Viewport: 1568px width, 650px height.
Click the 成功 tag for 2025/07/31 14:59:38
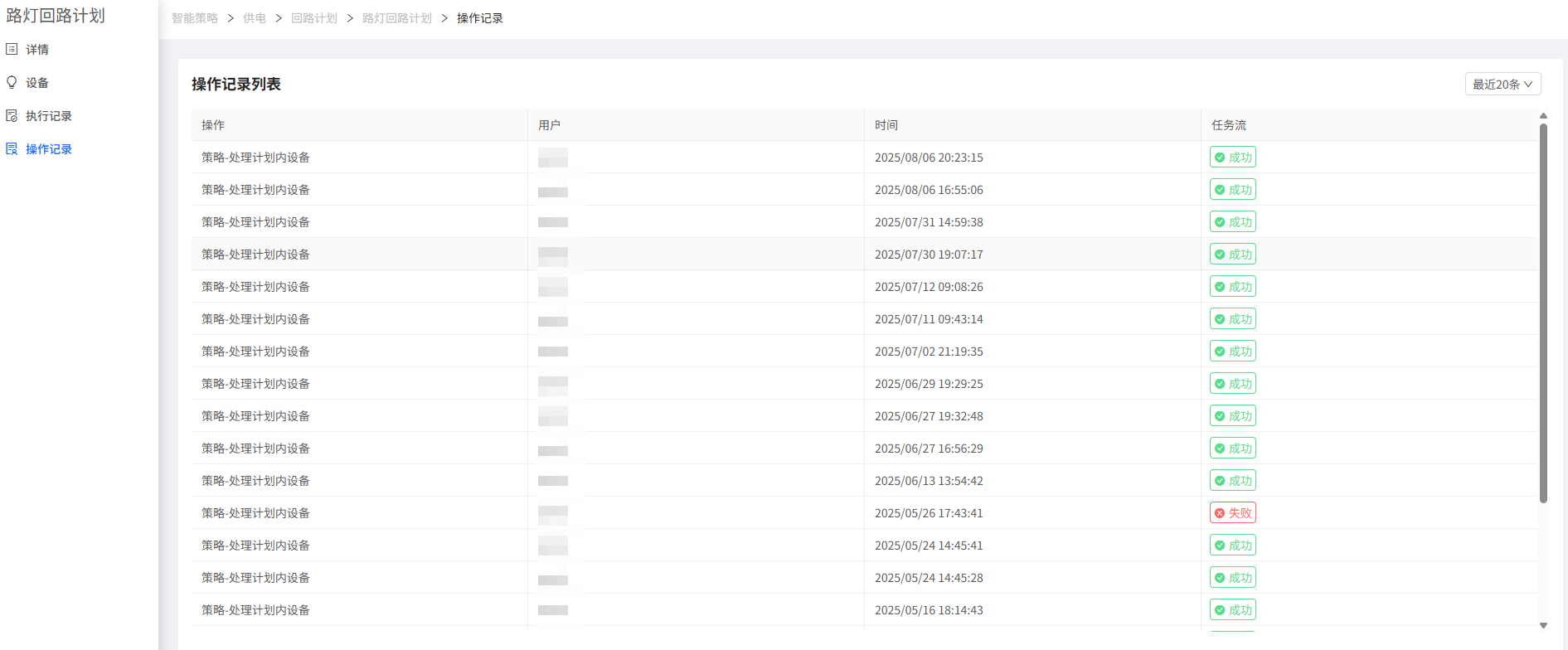pyautogui.click(x=1233, y=222)
